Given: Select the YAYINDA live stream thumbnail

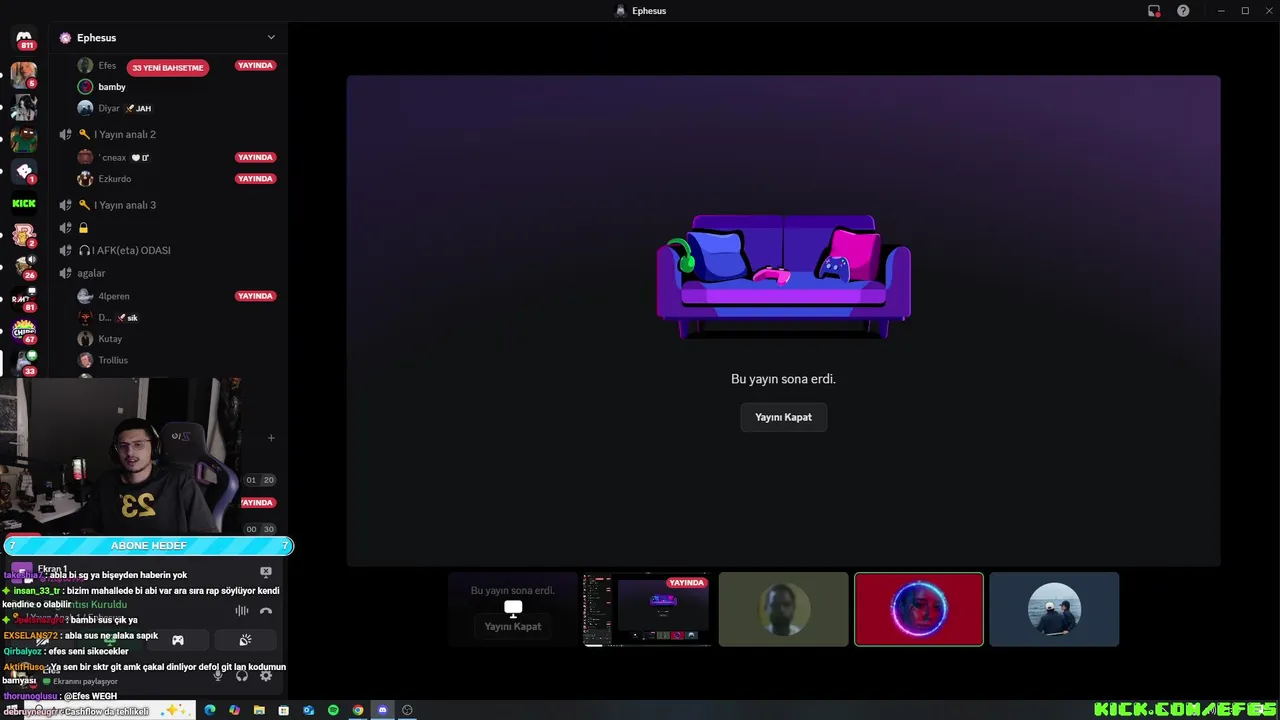Looking at the screenshot, I should tap(647, 609).
